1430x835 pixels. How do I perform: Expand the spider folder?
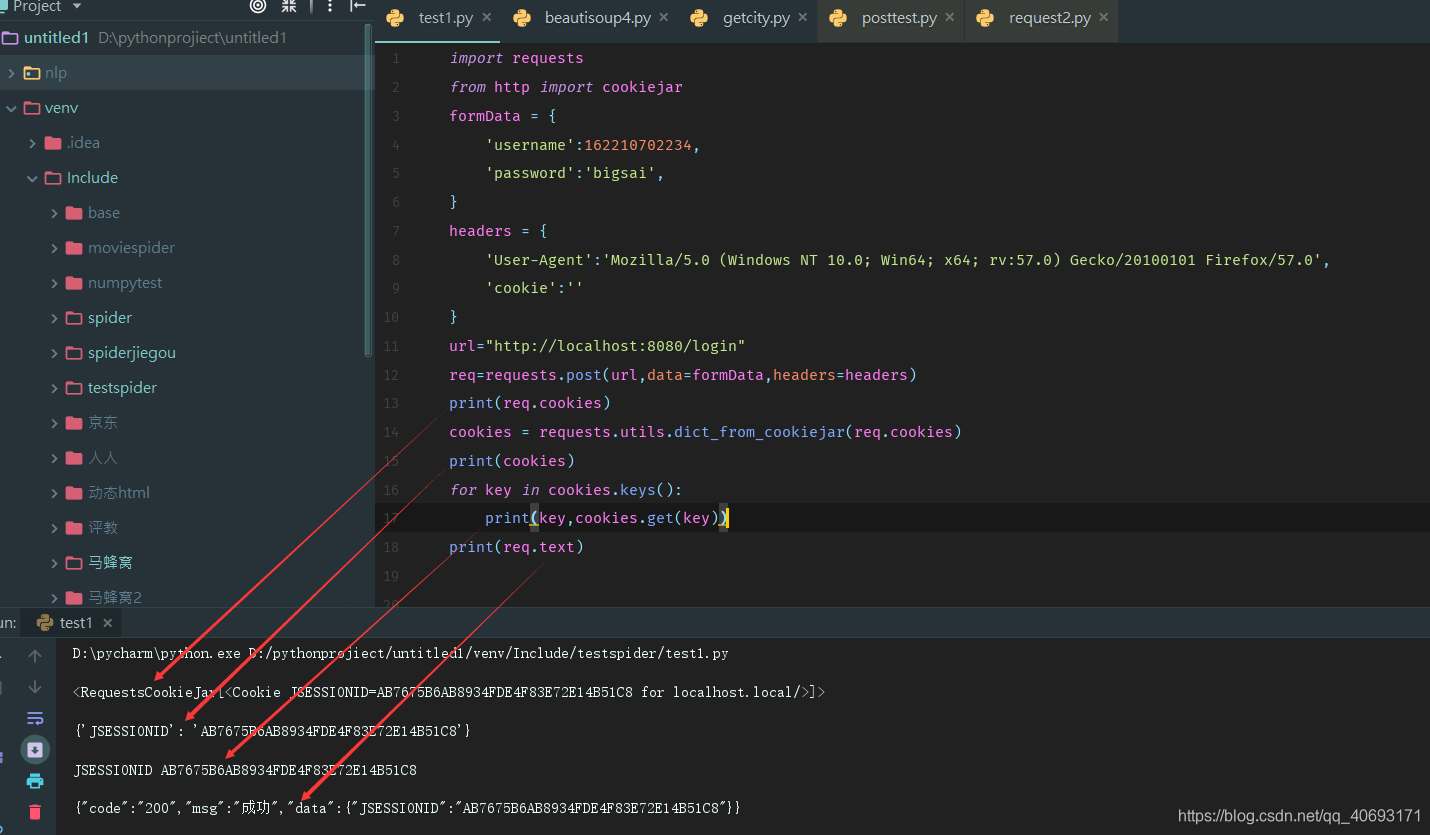click(57, 317)
